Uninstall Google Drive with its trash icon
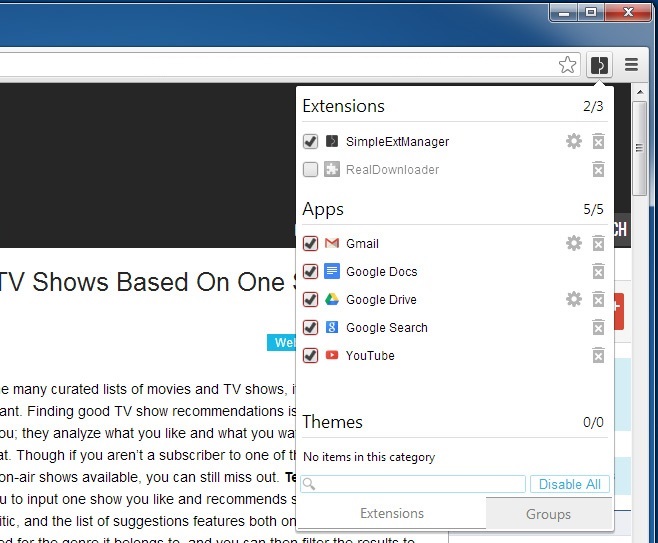Image resolution: width=658 pixels, height=543 pixels. click(x=598, y=300)
